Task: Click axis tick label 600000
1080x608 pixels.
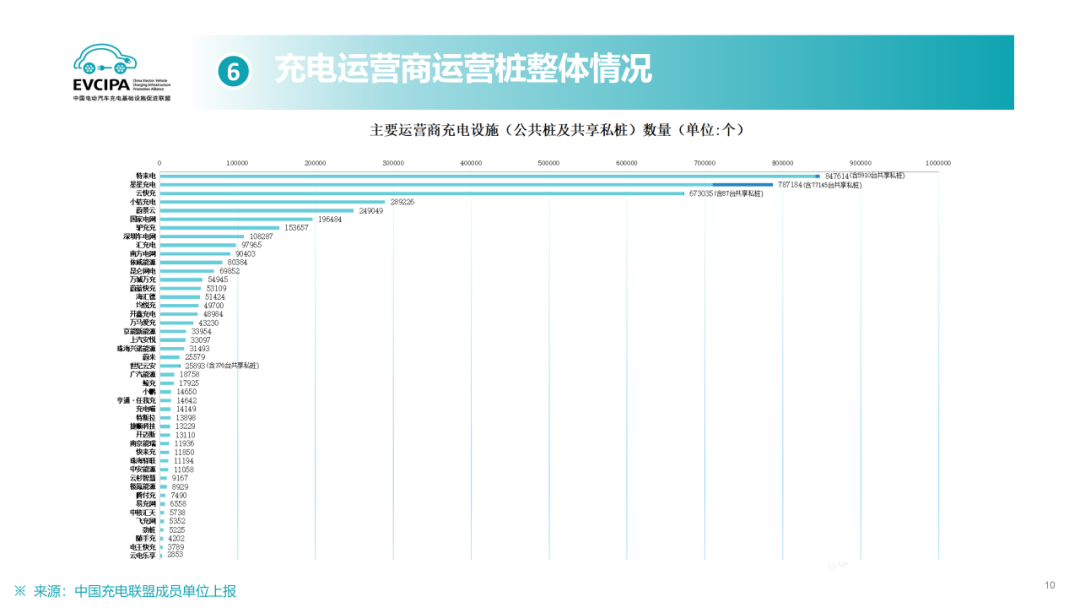Action: tap(626, 163)
